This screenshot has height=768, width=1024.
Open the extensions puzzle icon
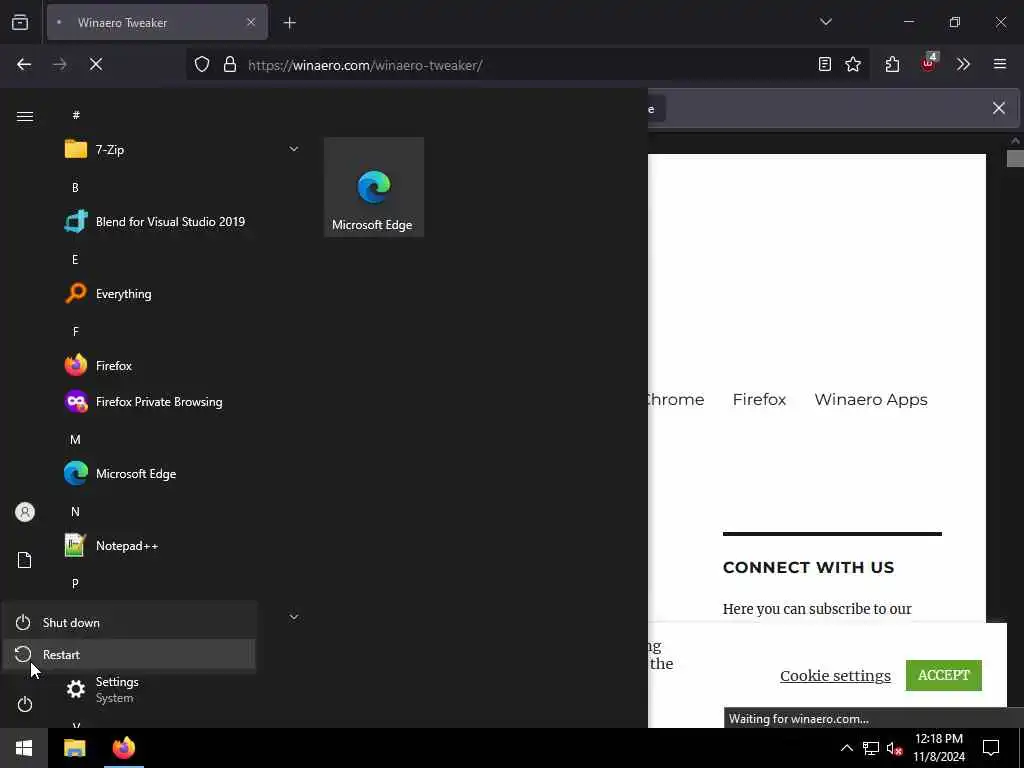point(892,64)
